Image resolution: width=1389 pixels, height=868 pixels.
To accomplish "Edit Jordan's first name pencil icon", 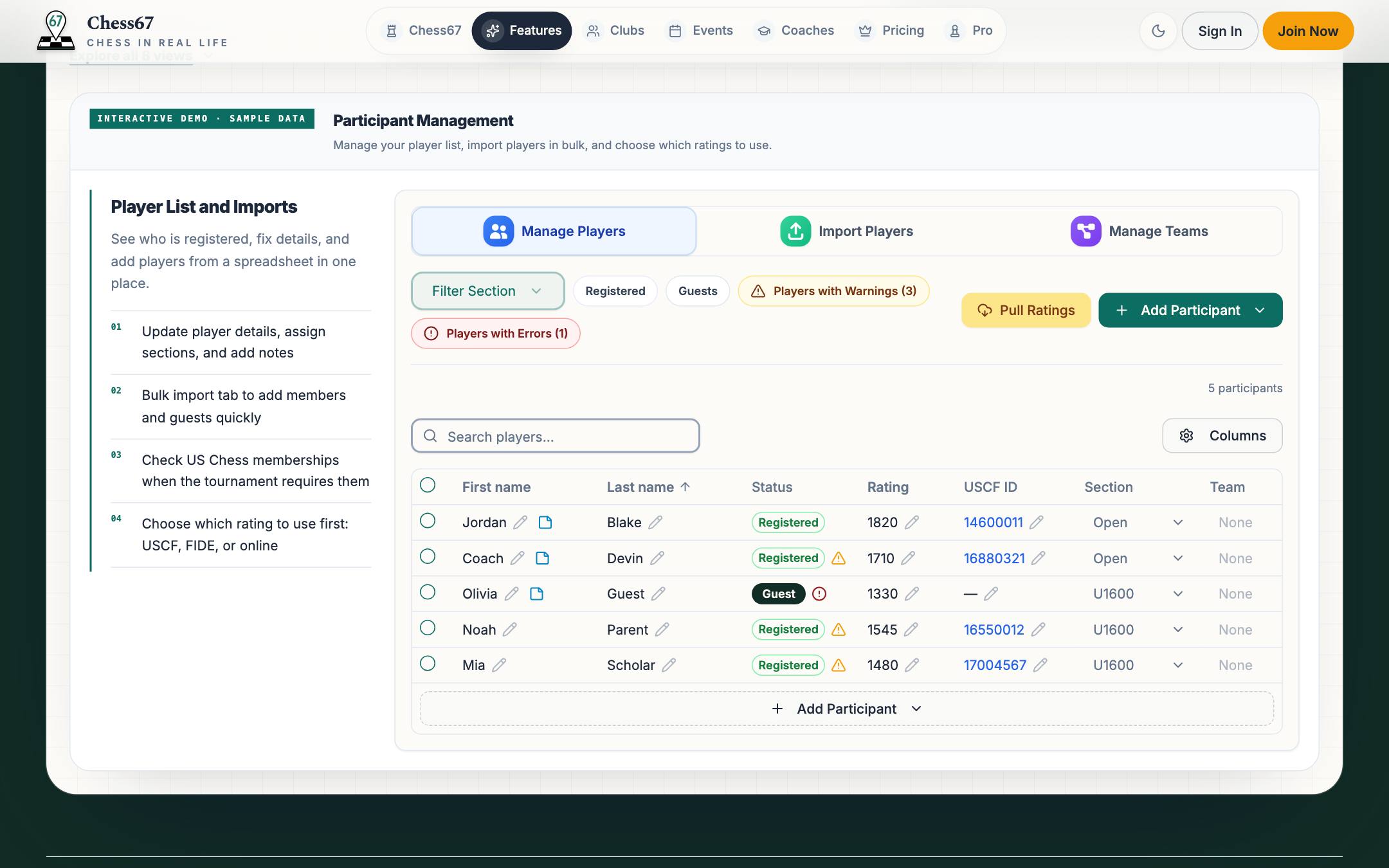I will pyautogui.click(x=520, y=522).
